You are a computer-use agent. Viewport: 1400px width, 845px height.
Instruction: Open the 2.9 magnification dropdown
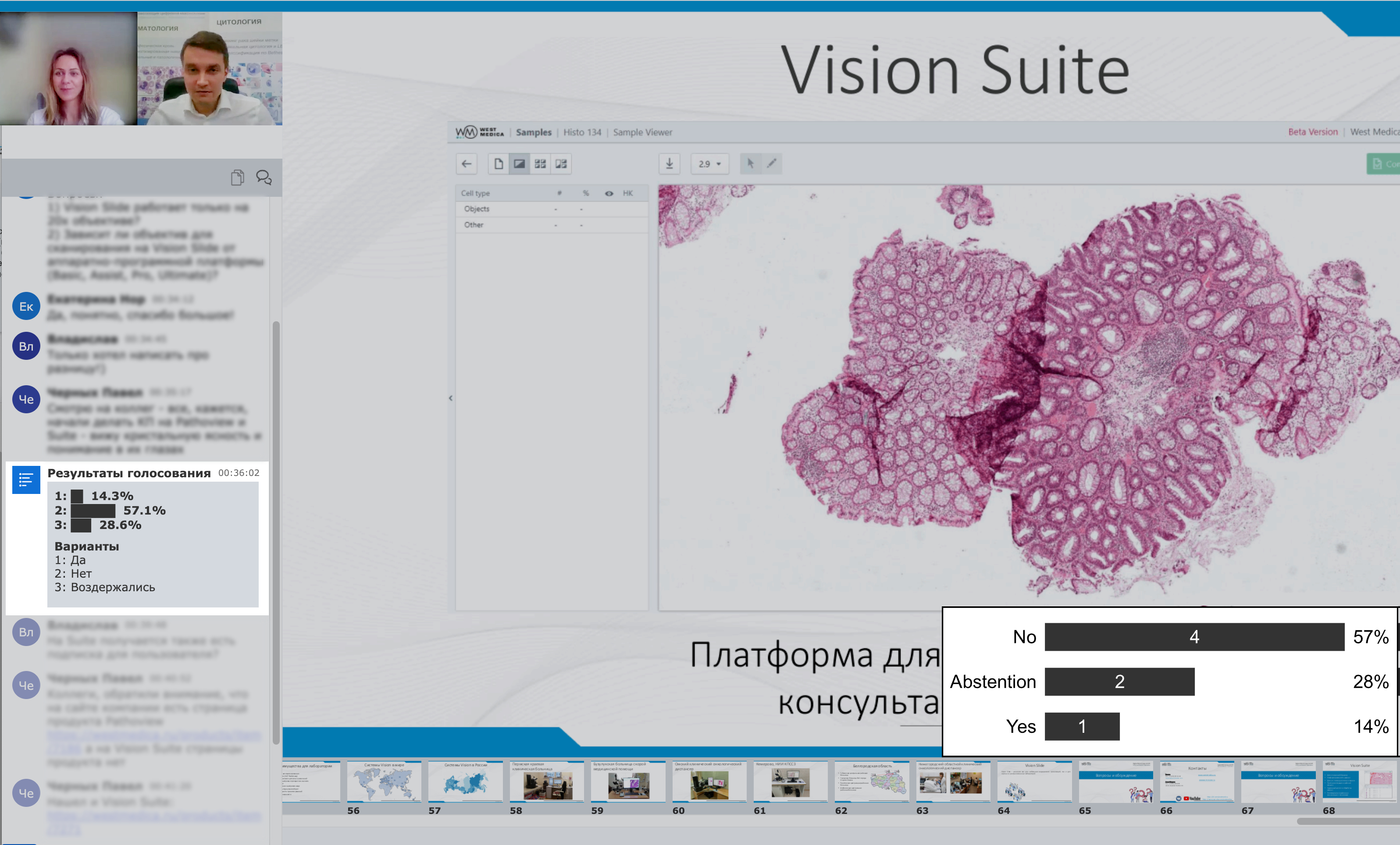coord(710,164)
